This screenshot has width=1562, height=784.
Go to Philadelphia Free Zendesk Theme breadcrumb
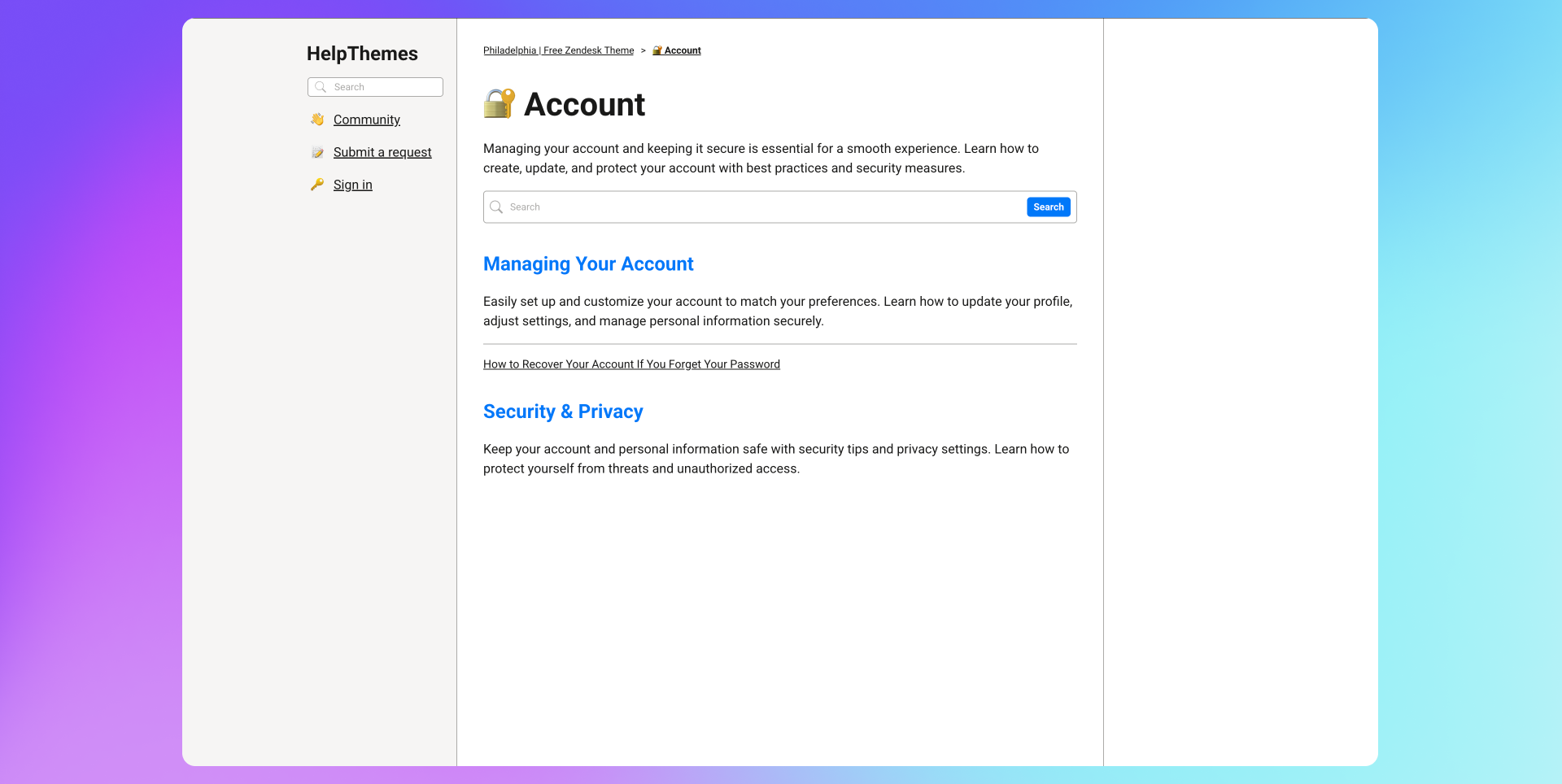558,50
